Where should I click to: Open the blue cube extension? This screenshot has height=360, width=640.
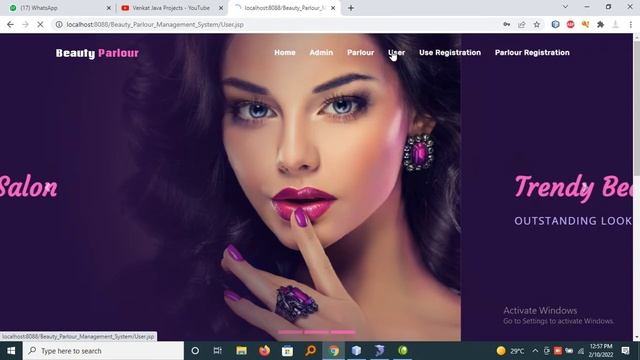pyautogui.click(x=555, y=24)
